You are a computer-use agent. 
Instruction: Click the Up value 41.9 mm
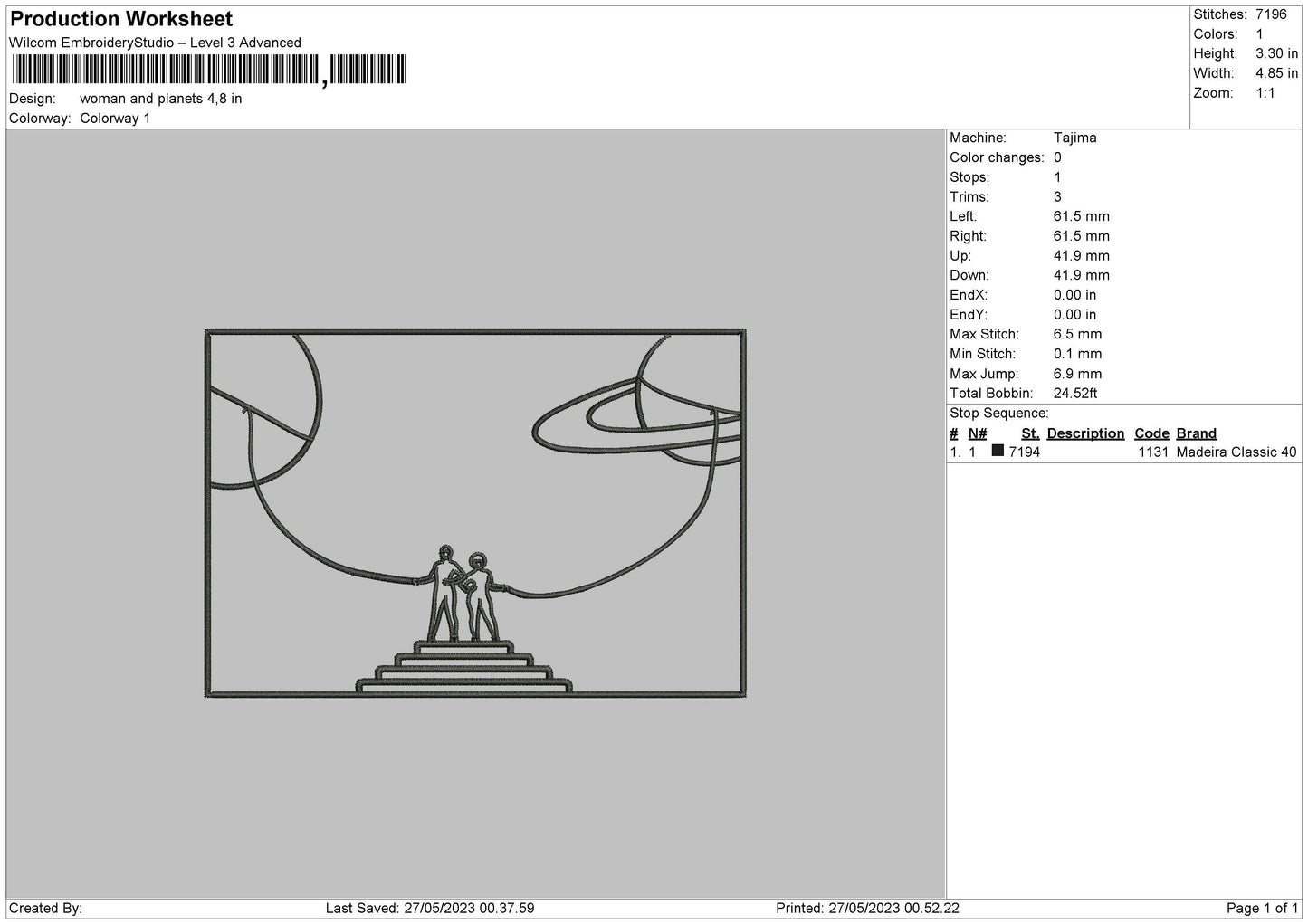[1081, 256]
